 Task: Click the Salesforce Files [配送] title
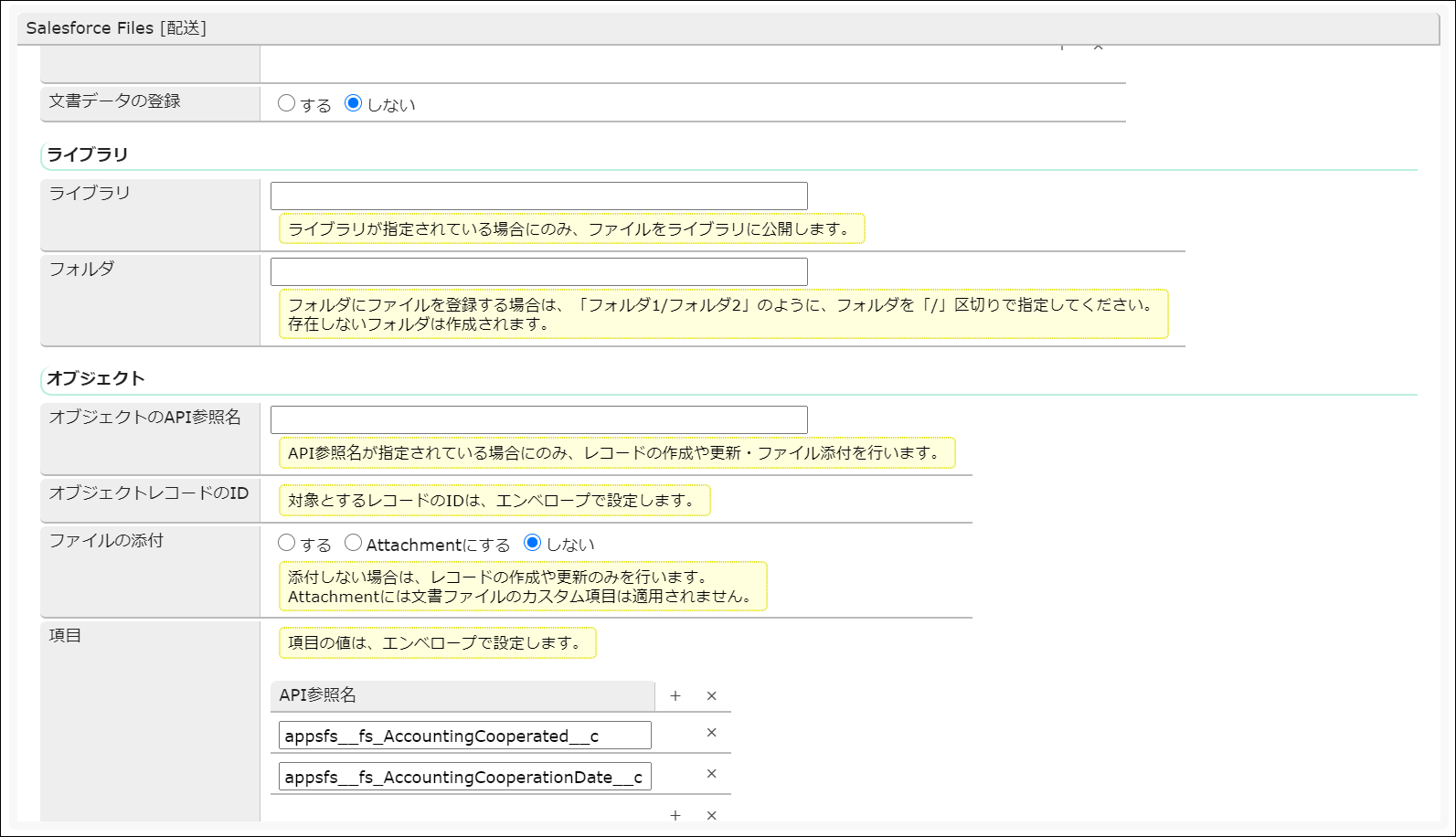click(116, 28)
